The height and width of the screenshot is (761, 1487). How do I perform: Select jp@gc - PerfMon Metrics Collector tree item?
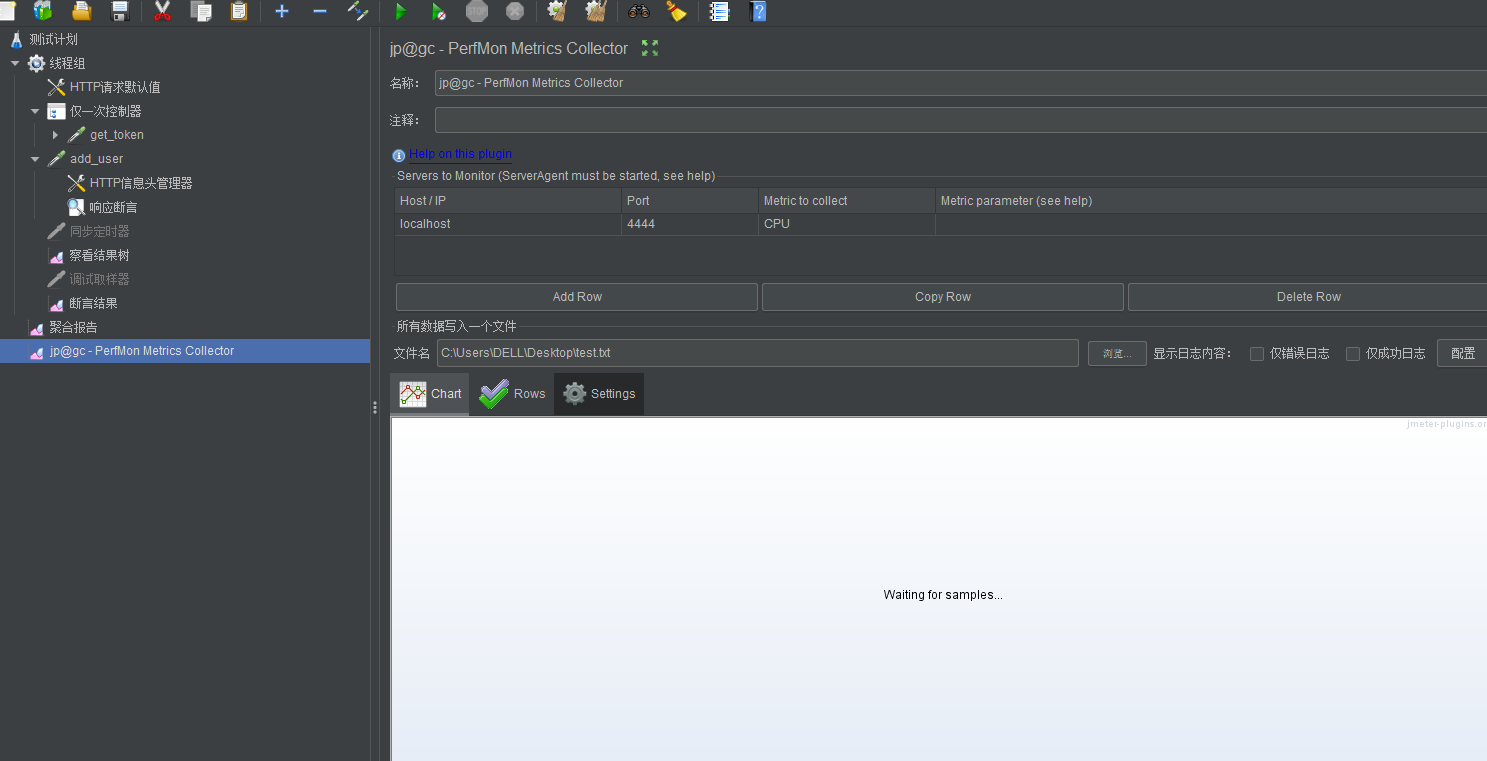142,351
